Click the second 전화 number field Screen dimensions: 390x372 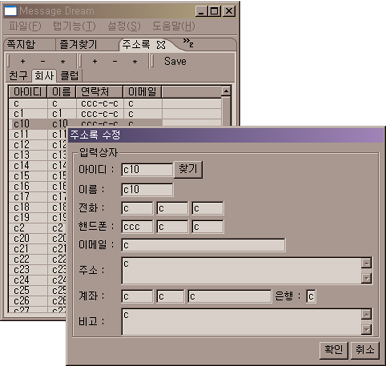click(x=172, y=209)
